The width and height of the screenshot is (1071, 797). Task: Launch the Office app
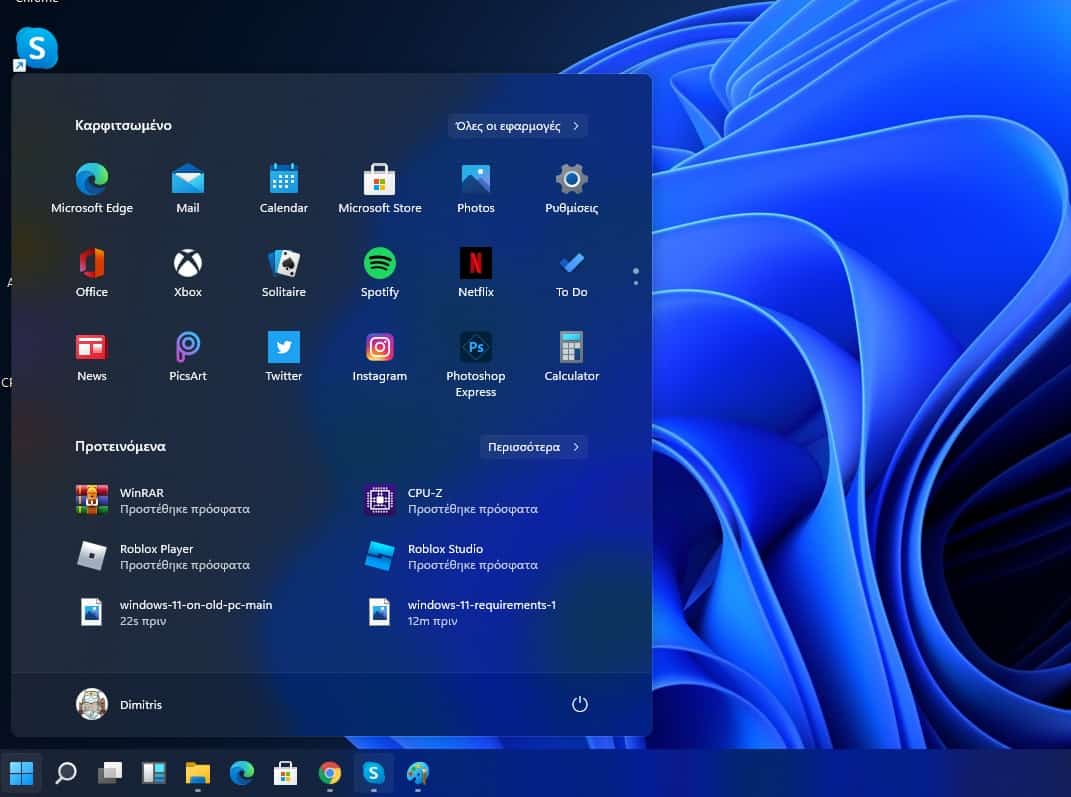tap(92, 272)
